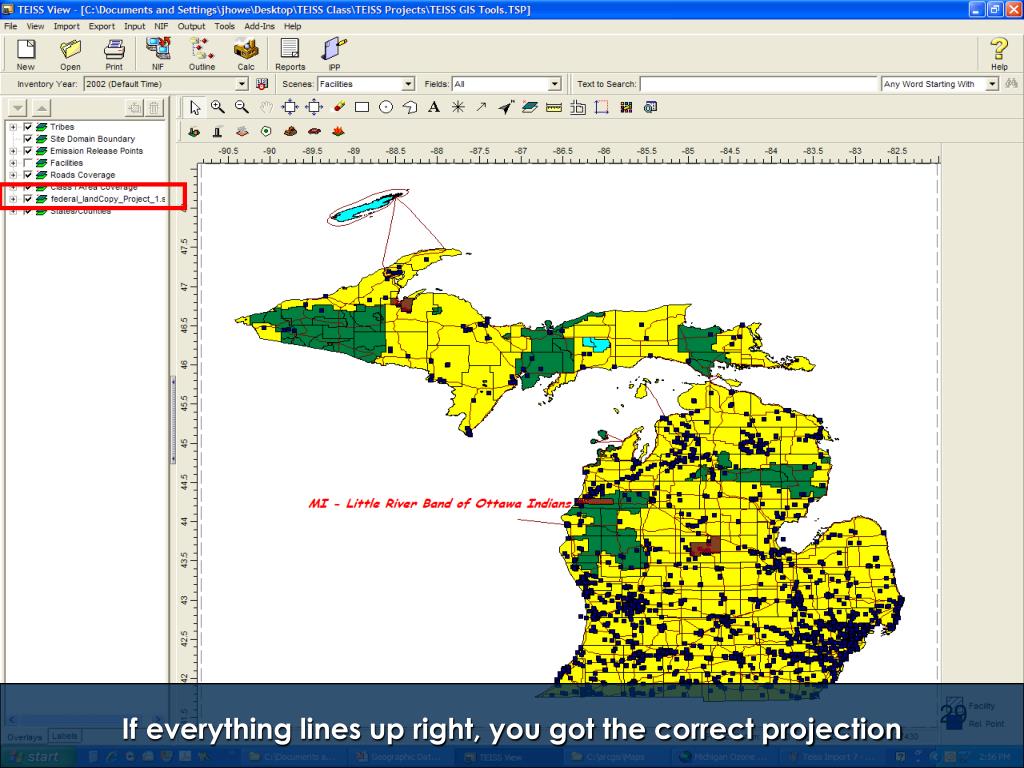The width and height of the screenshot is (1024, 768).
Task: Click the smokestack icon in lower toolbar
Action: (x=217, y=131)
